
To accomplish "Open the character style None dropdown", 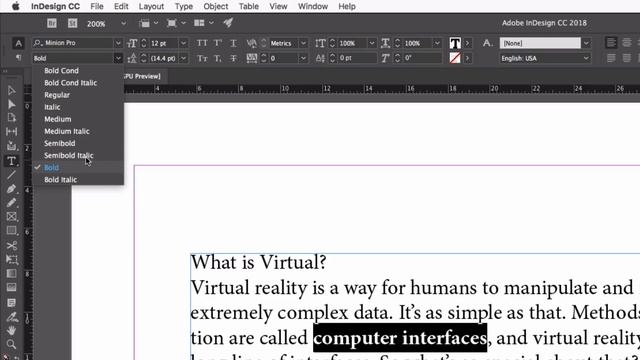I will [x=586, y=43].
